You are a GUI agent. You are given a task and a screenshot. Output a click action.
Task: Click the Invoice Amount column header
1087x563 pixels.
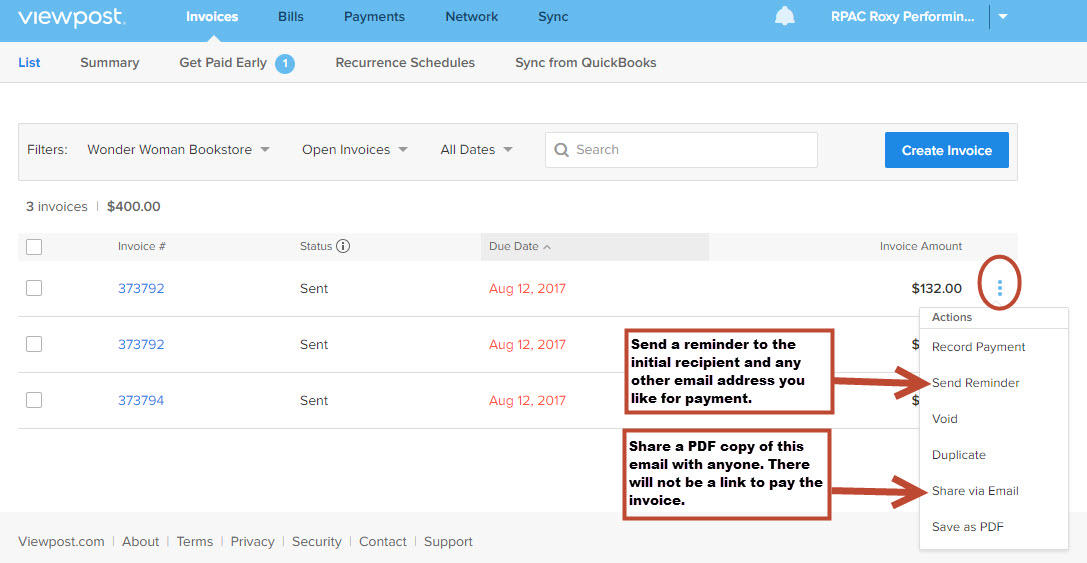coord(921,246)
